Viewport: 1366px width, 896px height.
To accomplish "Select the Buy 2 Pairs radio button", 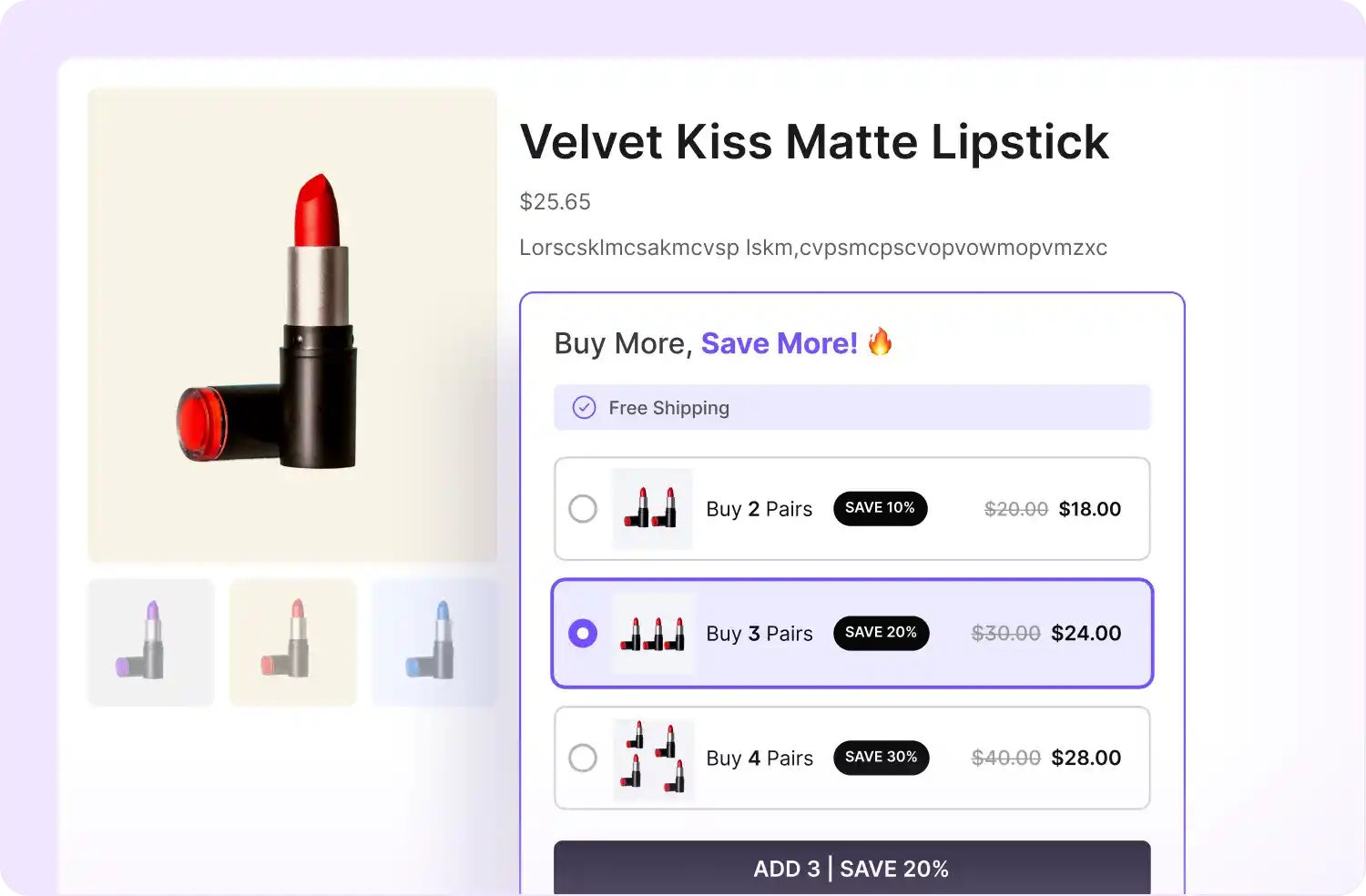I will tap(583, 508).
